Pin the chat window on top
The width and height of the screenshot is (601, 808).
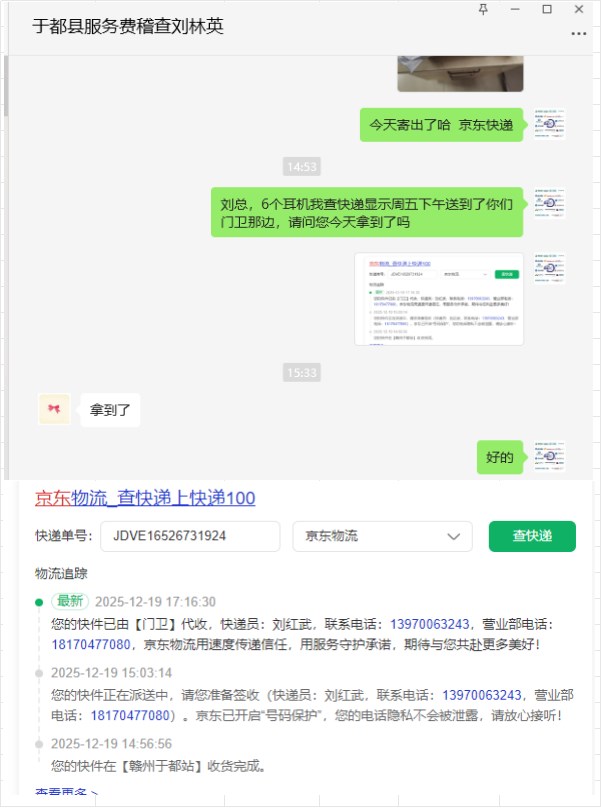pos(483,9)
